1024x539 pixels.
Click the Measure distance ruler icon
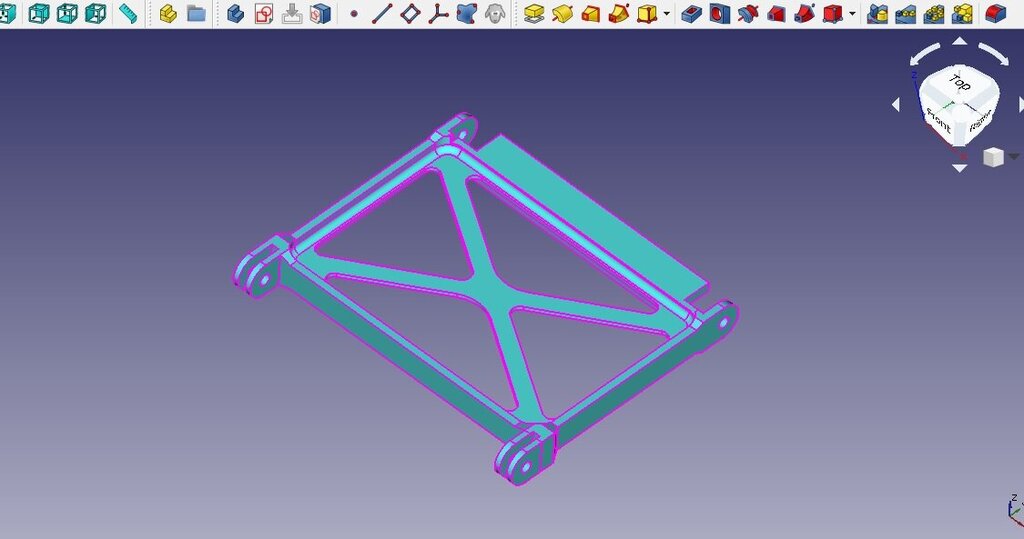(x=128, y=13)
